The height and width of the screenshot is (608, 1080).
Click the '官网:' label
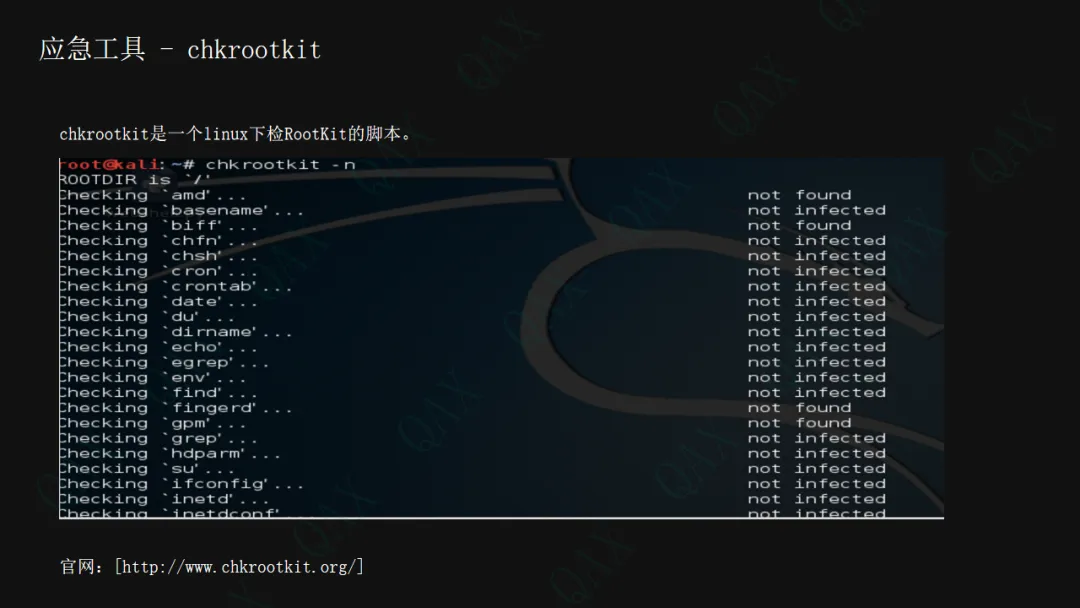pyautogui.click(x=81, y=567)
